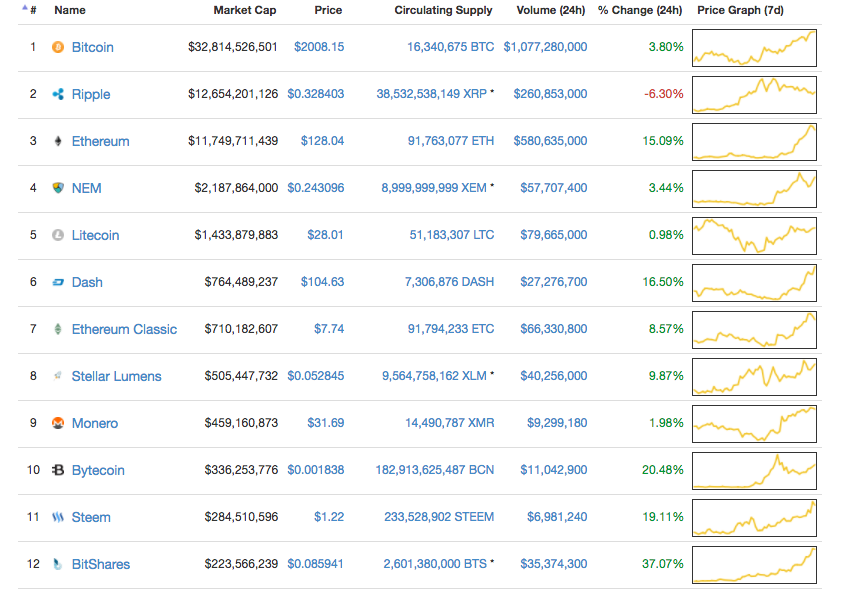Click Ethereum volume $580,635,000
Image resolution: width=852 pixels, height=592 pixels.
click(550, 141)
